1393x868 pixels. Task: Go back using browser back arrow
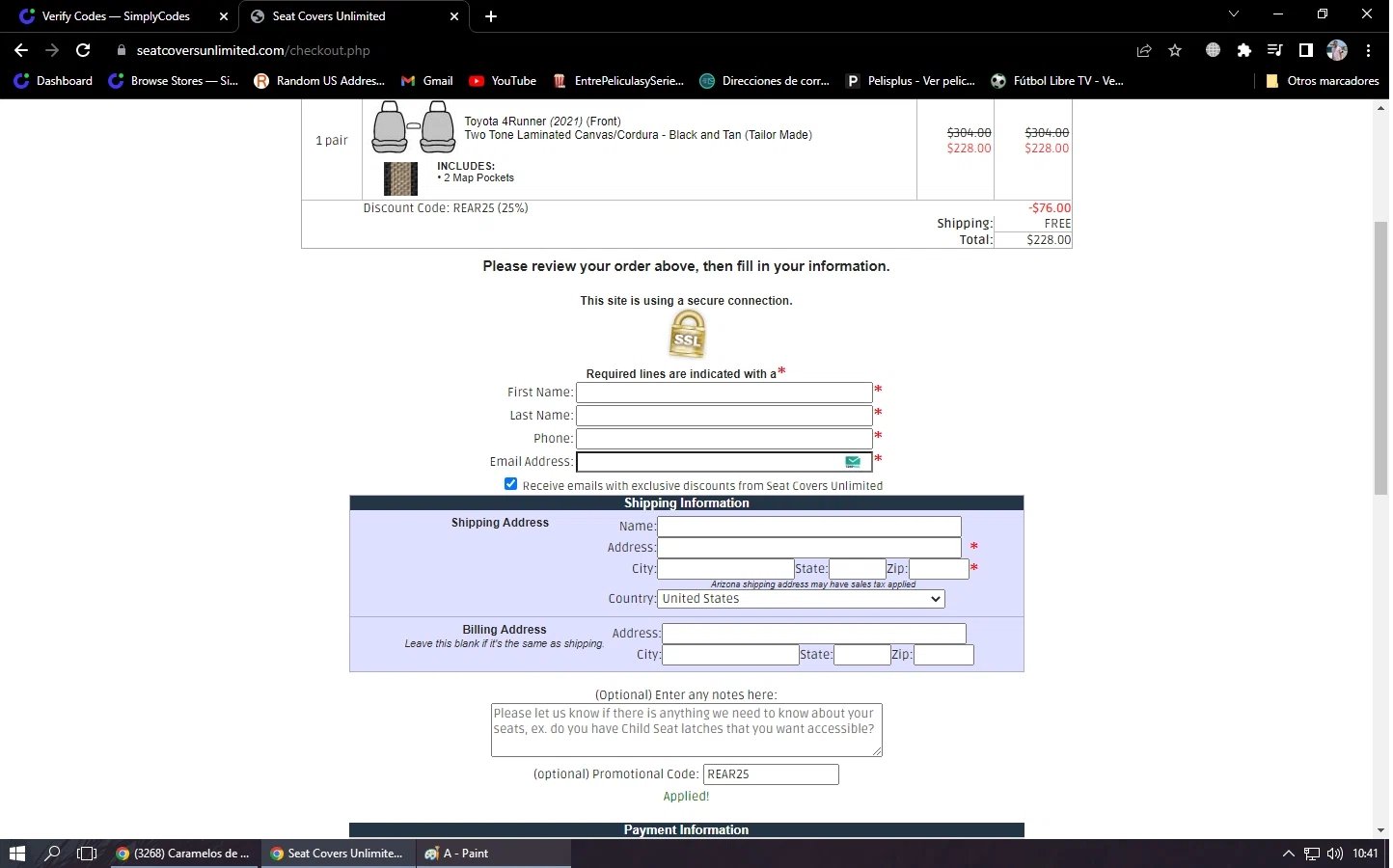click(x=21, y=50)
